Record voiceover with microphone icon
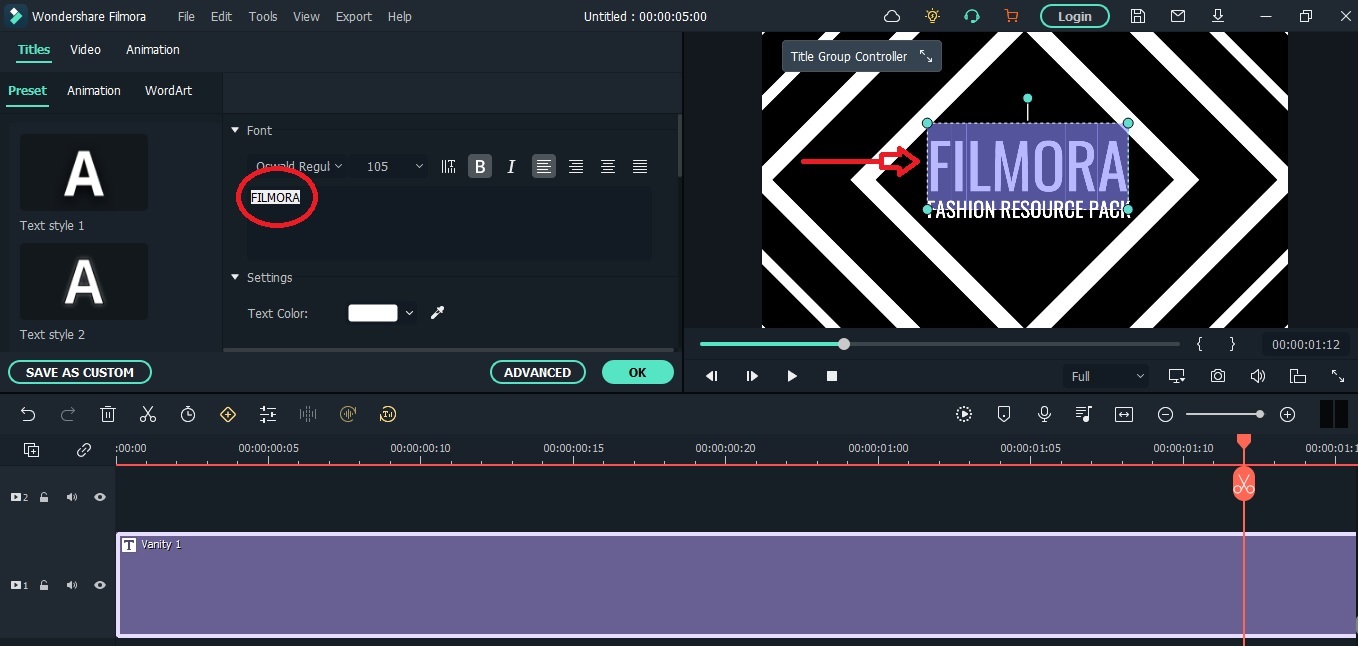The height and width of the screenshot is (646, 1358). click(x=1044, y=414)
